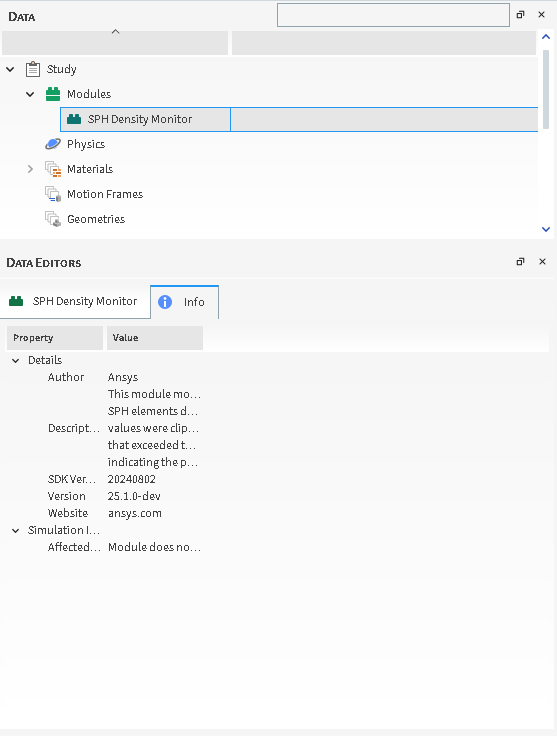Click the Physics planet icon

point(53,144)
